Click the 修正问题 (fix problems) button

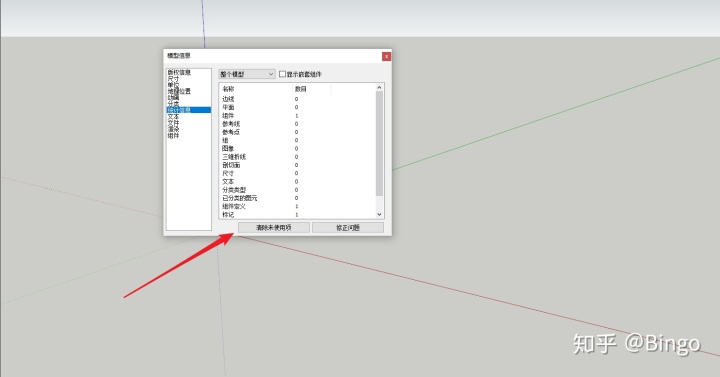[348, 227]
